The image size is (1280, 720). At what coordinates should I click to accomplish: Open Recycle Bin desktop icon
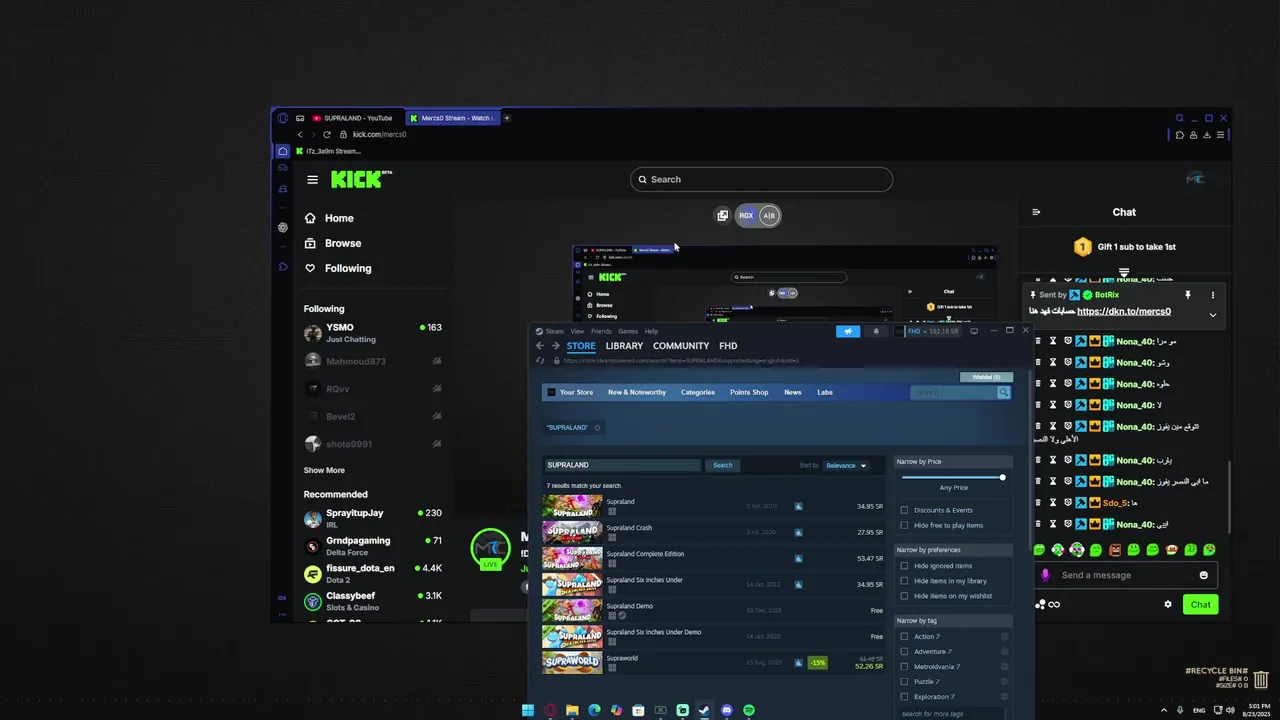click(1261, 680)
